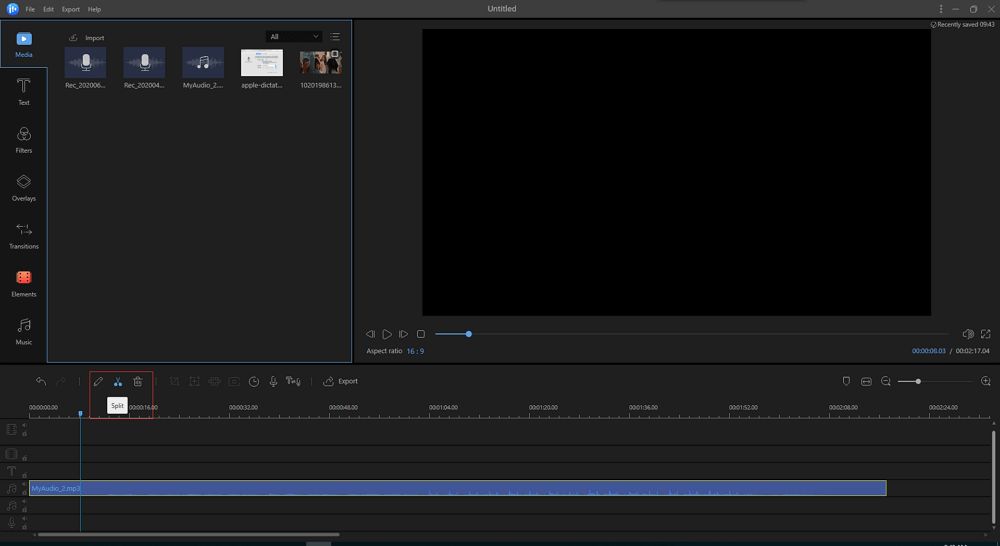Click the Import button in media panel
The width and height of the screenshot is (1000, 546).
(x=87, y=38)
